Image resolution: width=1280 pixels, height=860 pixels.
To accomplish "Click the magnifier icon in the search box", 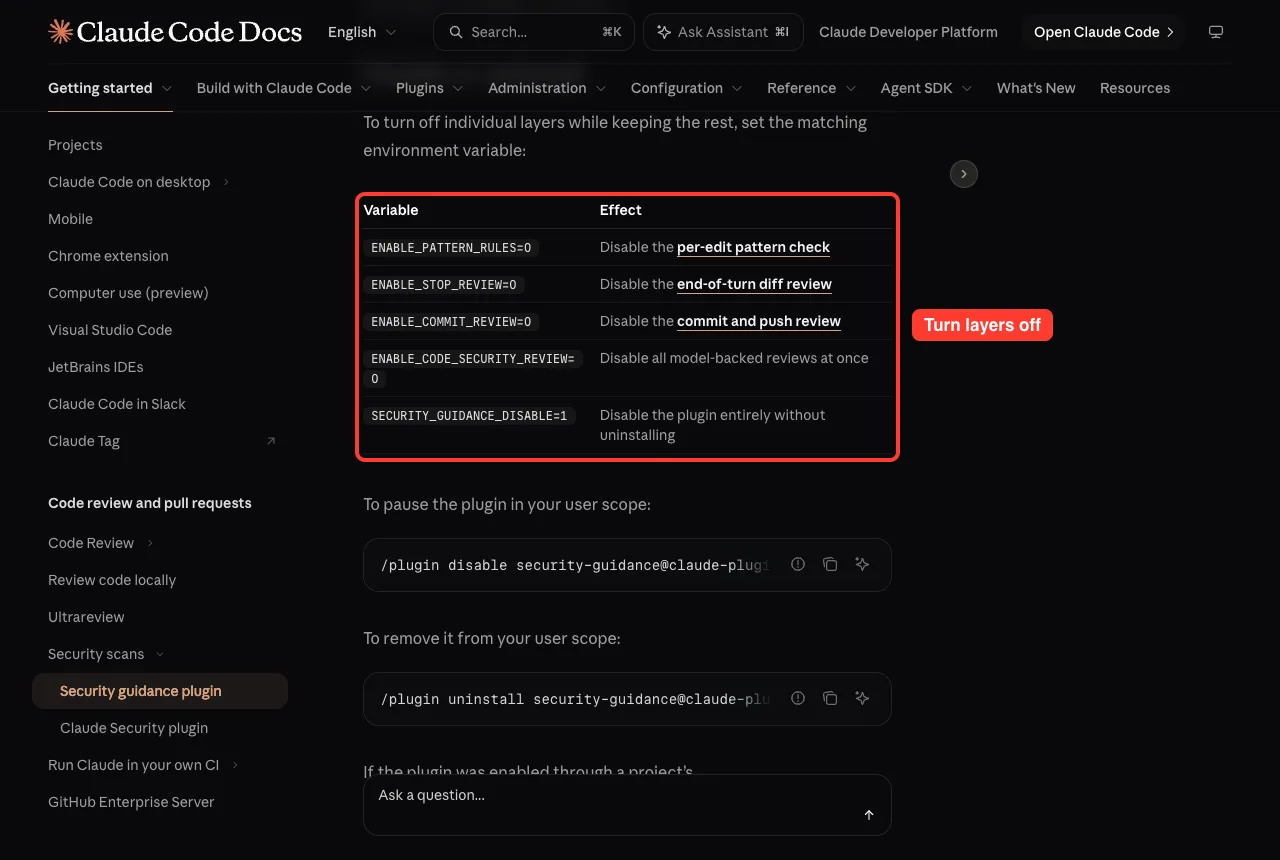I will pos(456,32).
